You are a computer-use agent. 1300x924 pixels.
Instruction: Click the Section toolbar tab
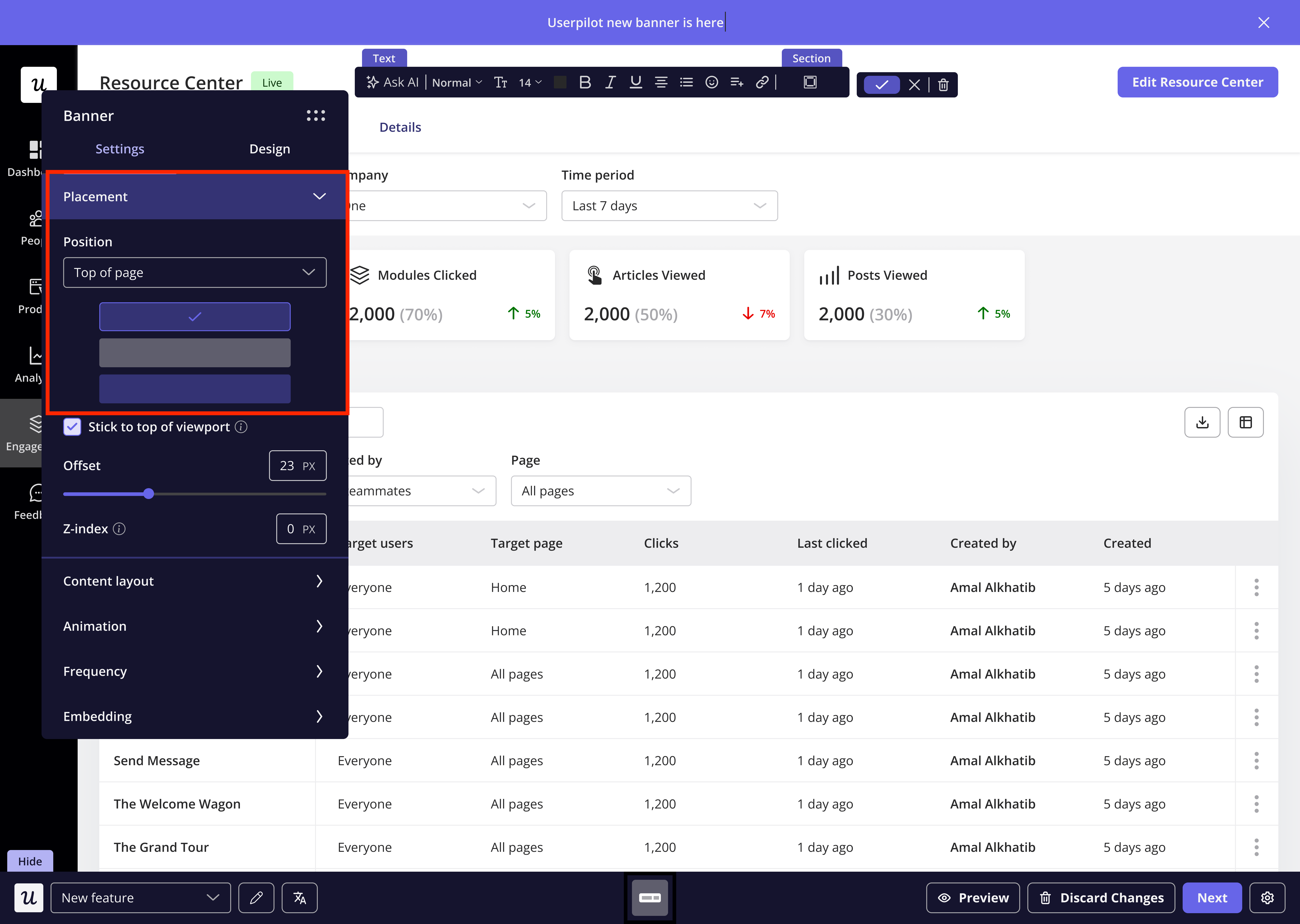[x=811, y=58]
